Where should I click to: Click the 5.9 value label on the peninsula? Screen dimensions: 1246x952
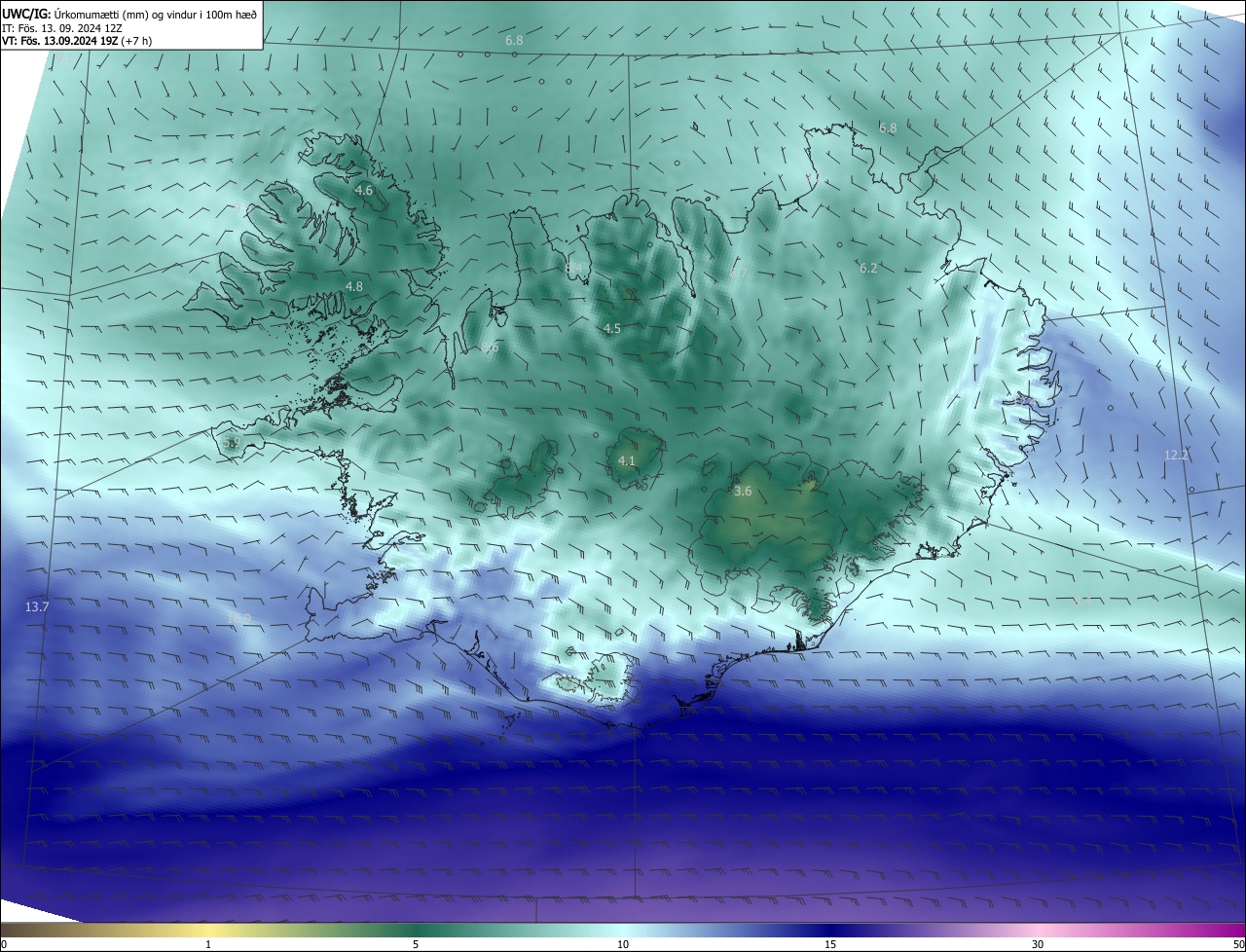click(x=231, y=443)
